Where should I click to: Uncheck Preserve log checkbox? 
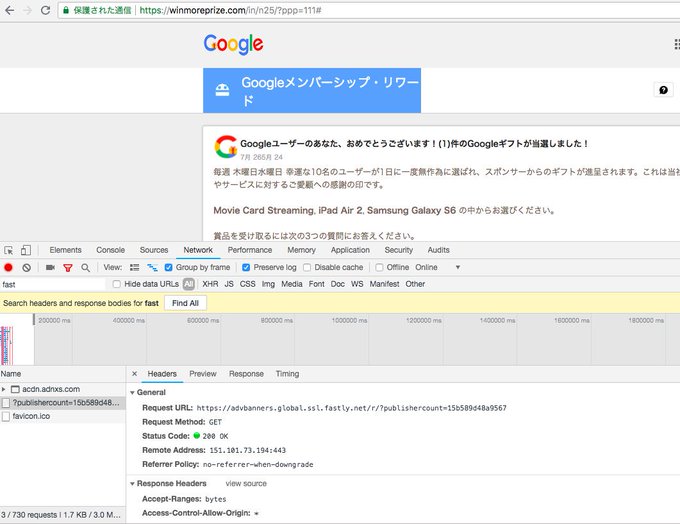point(246,267)
